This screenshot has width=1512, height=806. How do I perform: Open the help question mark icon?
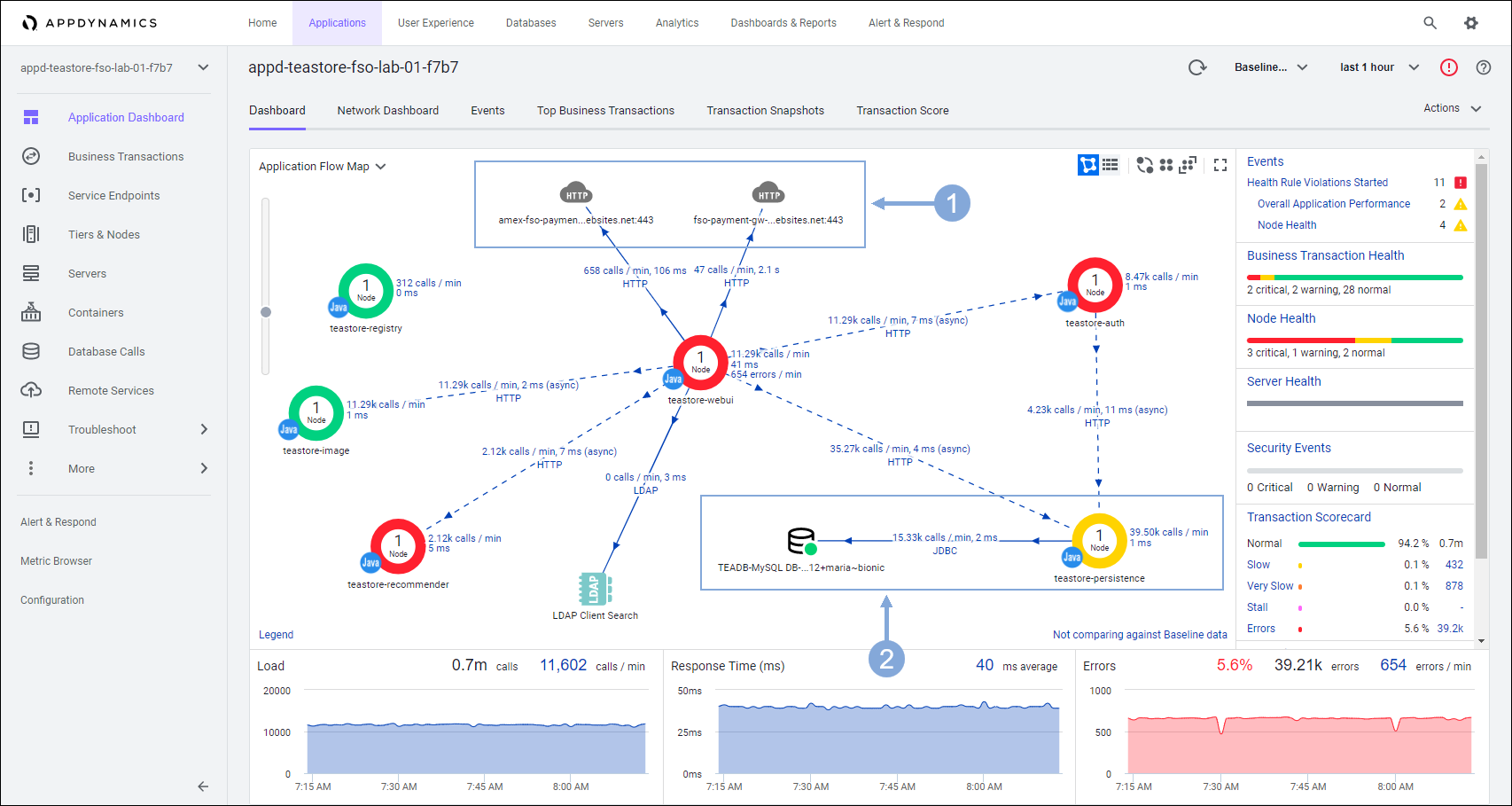click(1484, 67)
